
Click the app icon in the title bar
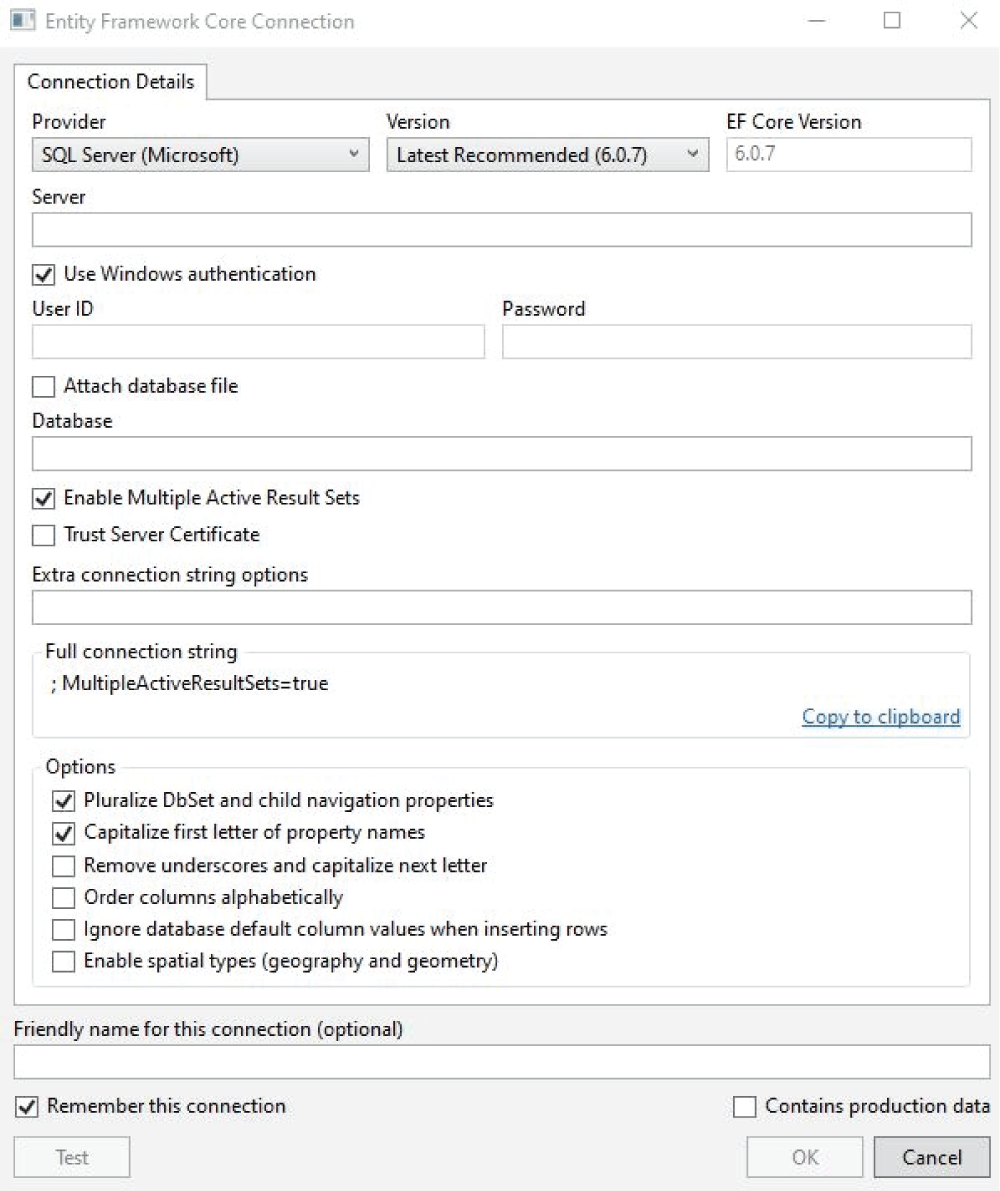[x=18, y=21]
